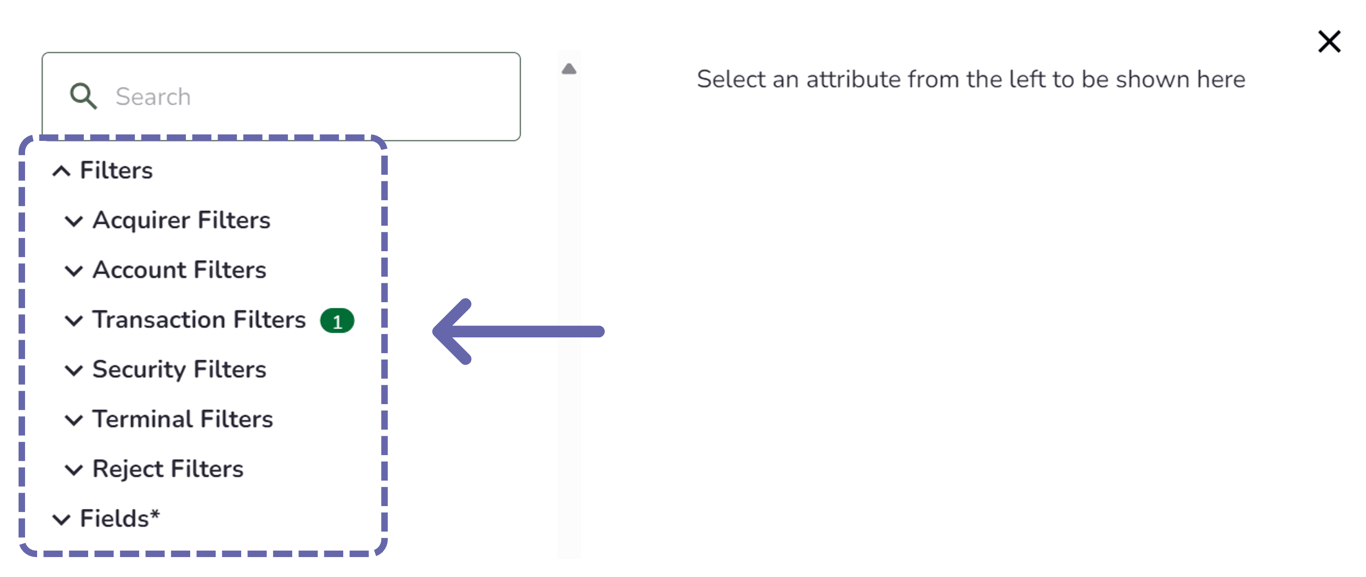Click the green 1 badge on Transaction Filters
Screen dimensions: 1366x577
337,321
